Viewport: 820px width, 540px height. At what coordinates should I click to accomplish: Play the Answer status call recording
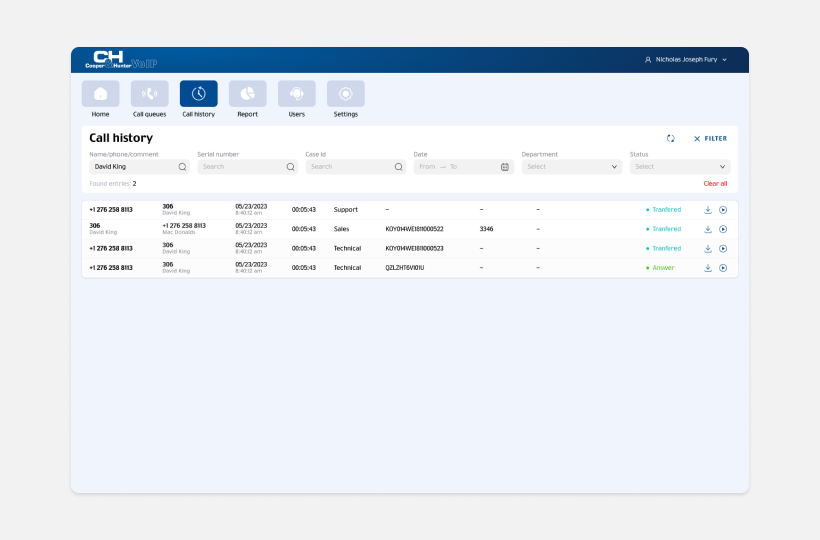(723, 268)
